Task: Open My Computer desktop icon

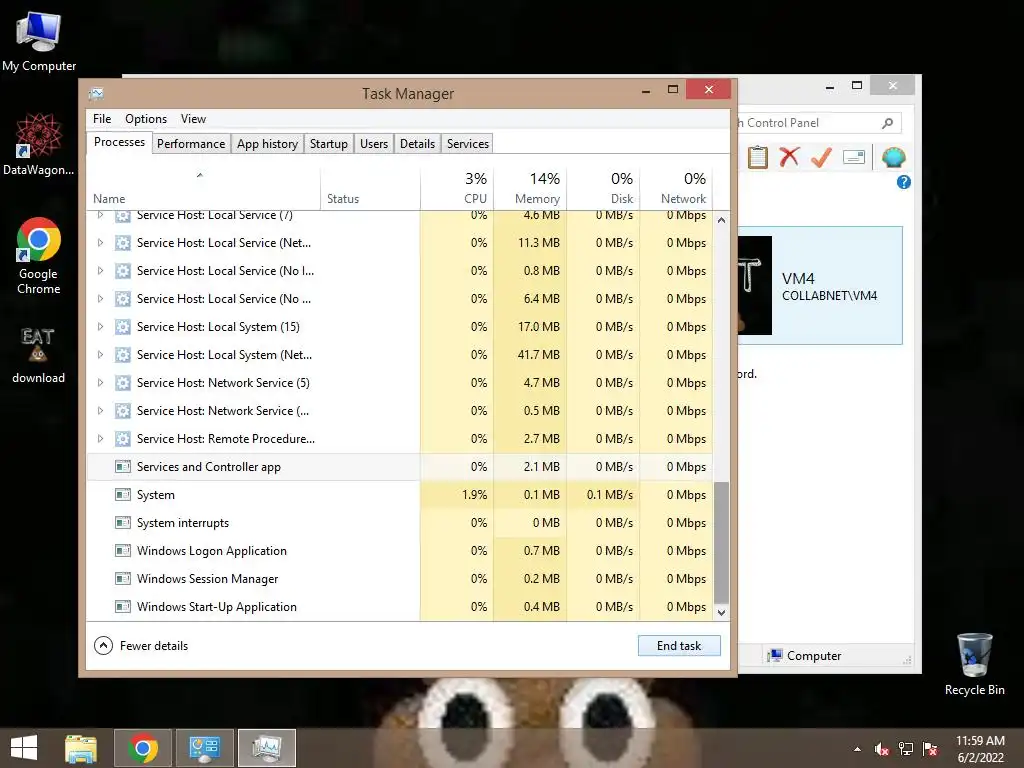Action: [39, 41]
